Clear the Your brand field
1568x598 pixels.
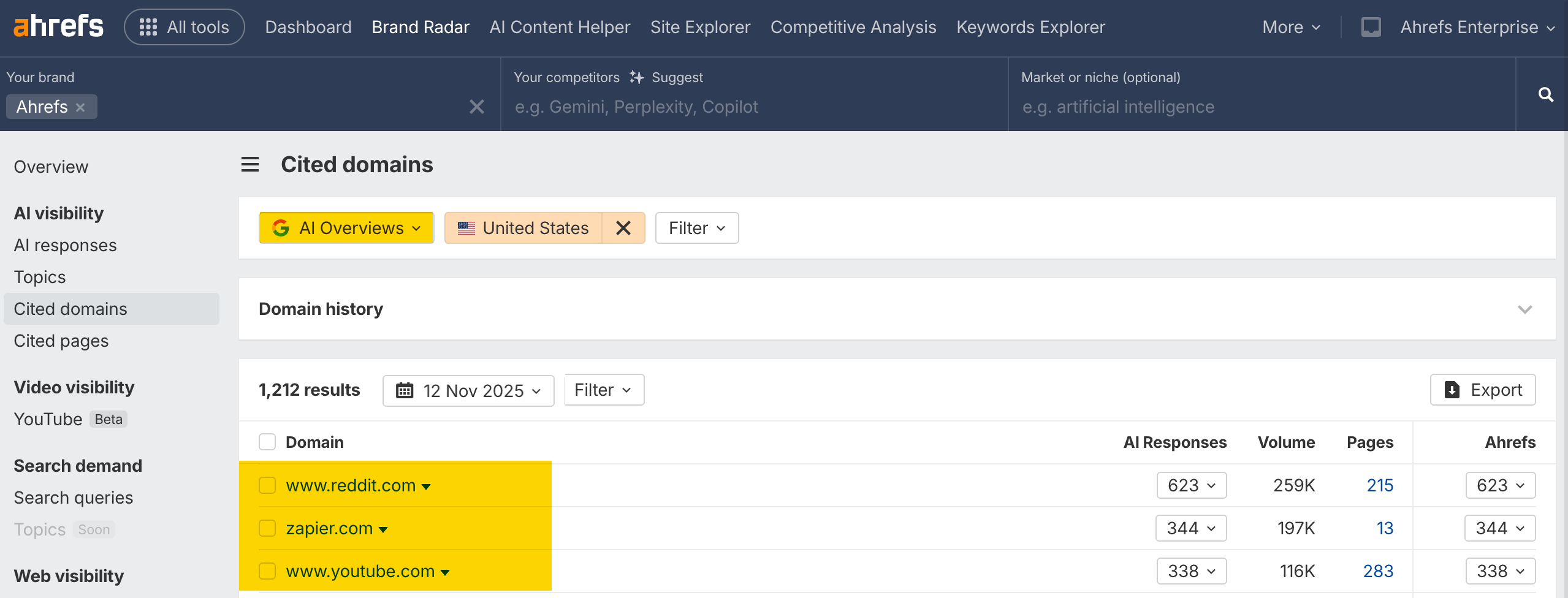(476, 107)
